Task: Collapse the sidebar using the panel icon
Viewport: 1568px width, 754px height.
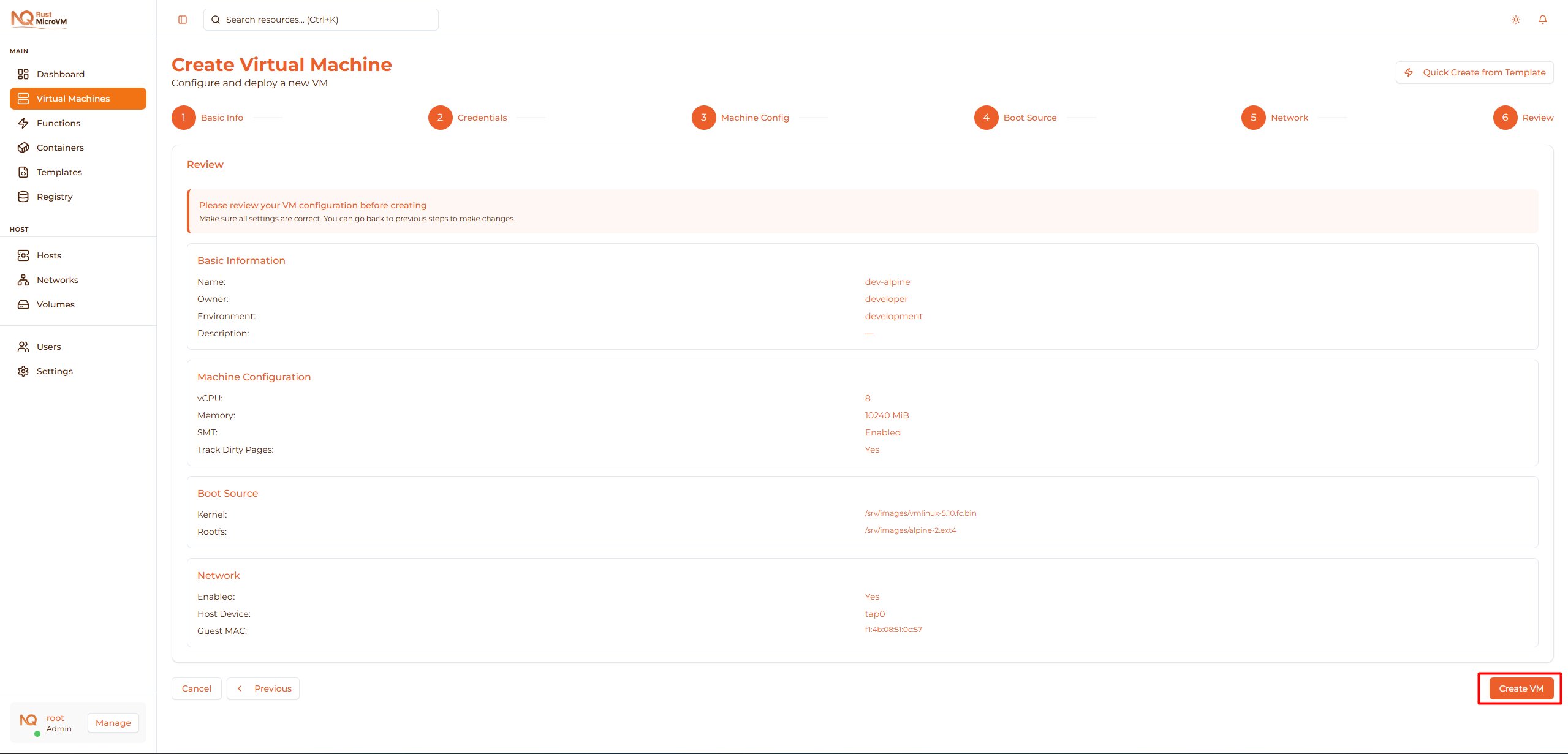Action: [182, 19]
